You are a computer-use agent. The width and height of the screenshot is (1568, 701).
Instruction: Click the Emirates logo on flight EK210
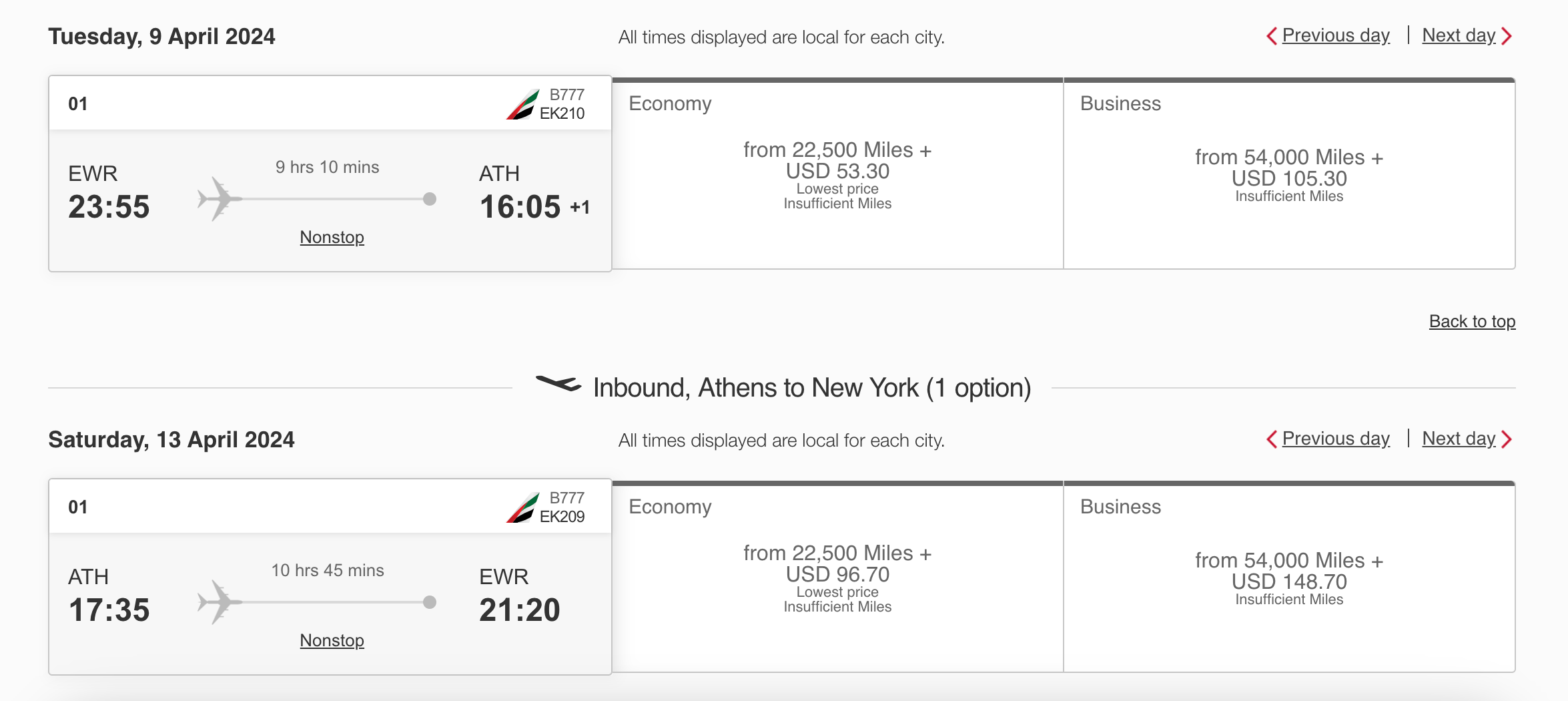pyautogui.click(x=522, y=105)
